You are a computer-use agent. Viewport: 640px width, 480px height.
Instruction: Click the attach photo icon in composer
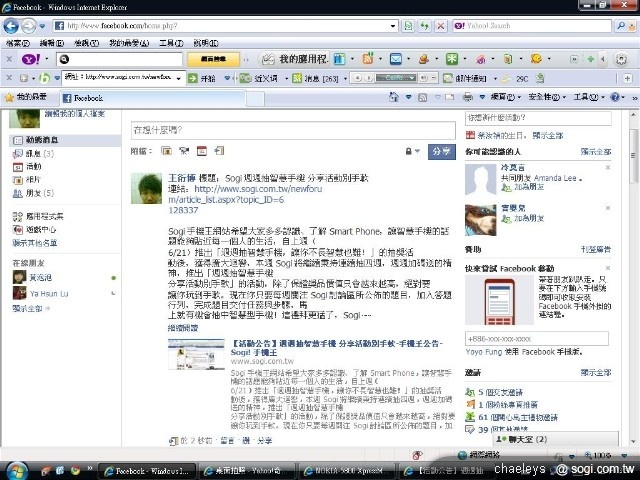166,151
